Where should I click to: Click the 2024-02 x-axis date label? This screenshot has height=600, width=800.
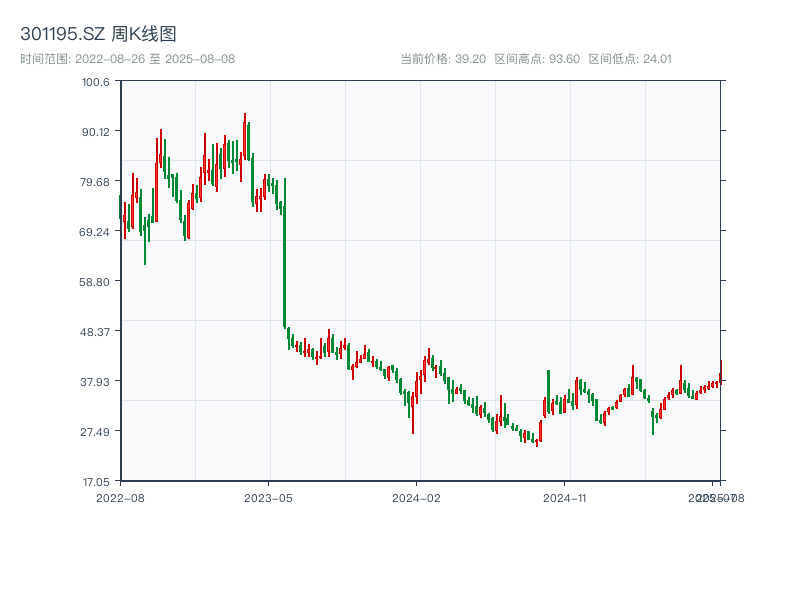pyautogui.click(x=416, y=497)
